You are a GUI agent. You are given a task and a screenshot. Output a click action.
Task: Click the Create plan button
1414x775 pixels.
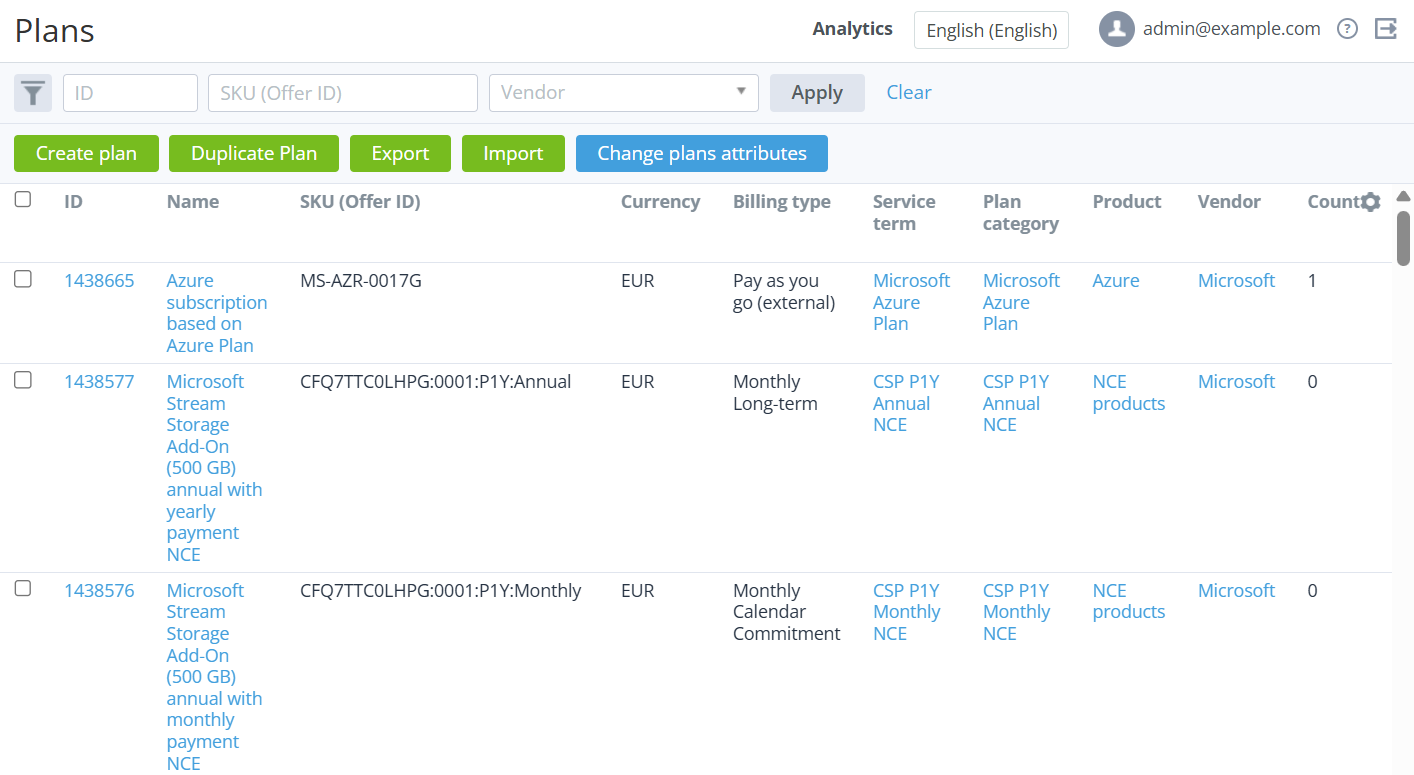(86, 153)
